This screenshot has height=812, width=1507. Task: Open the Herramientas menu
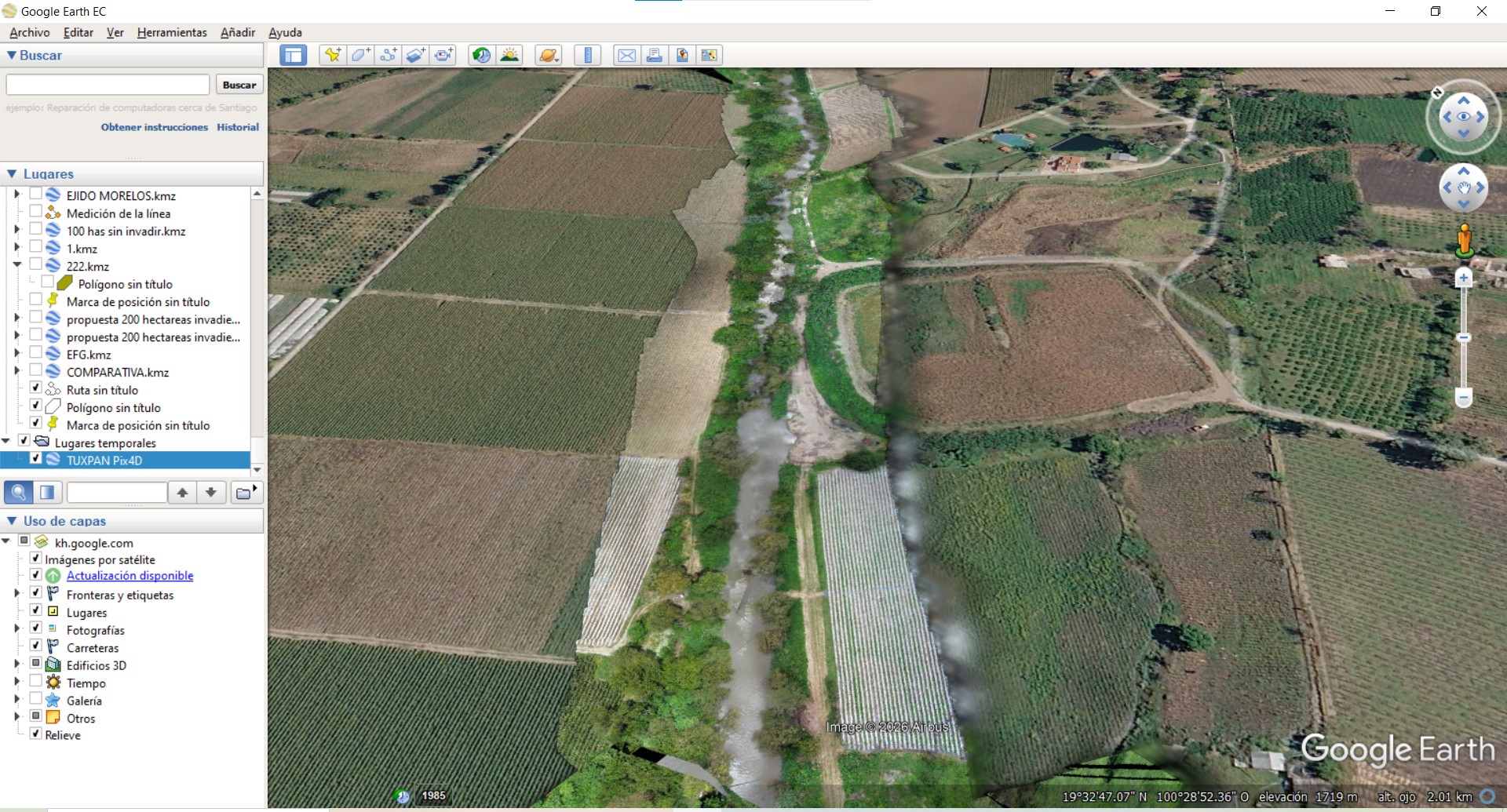172,32
